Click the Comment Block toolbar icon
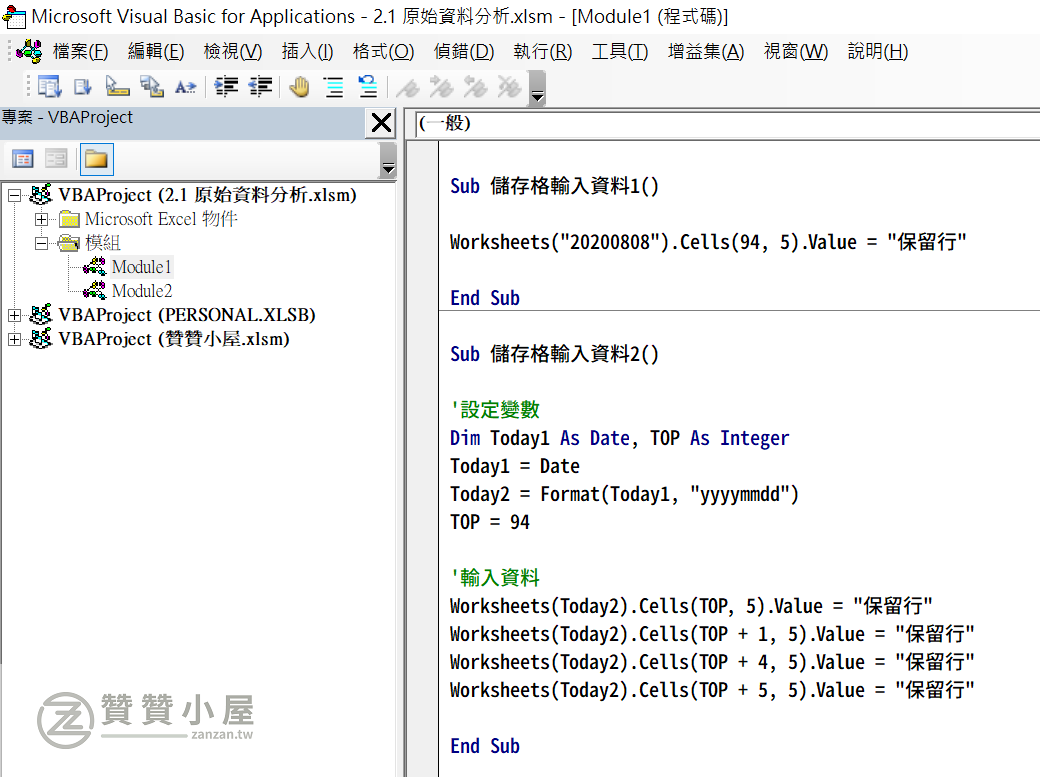1040x777 pixels. tap(334, 87)
